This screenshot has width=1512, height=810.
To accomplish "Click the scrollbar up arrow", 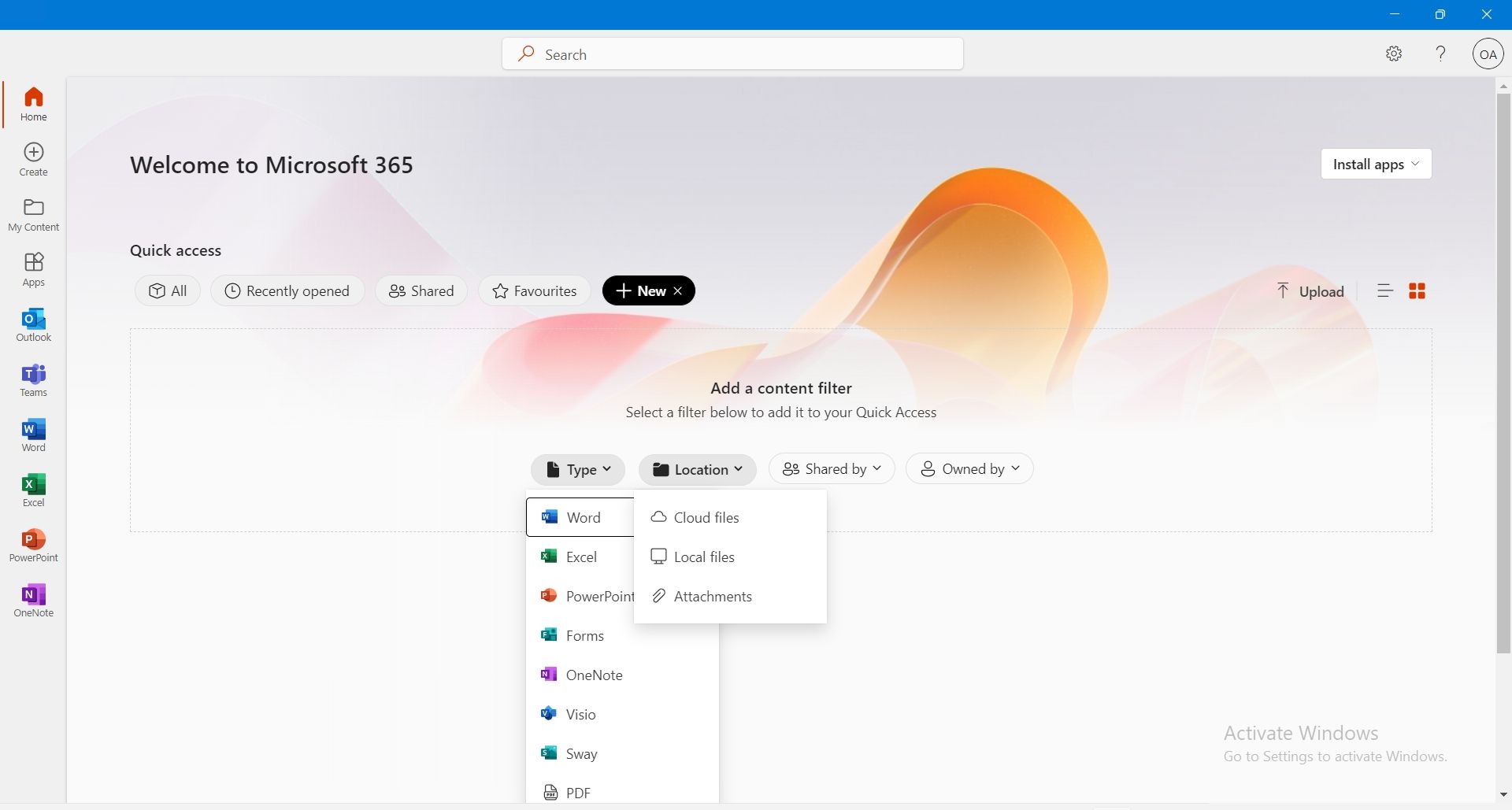I will click(1503, 85).
